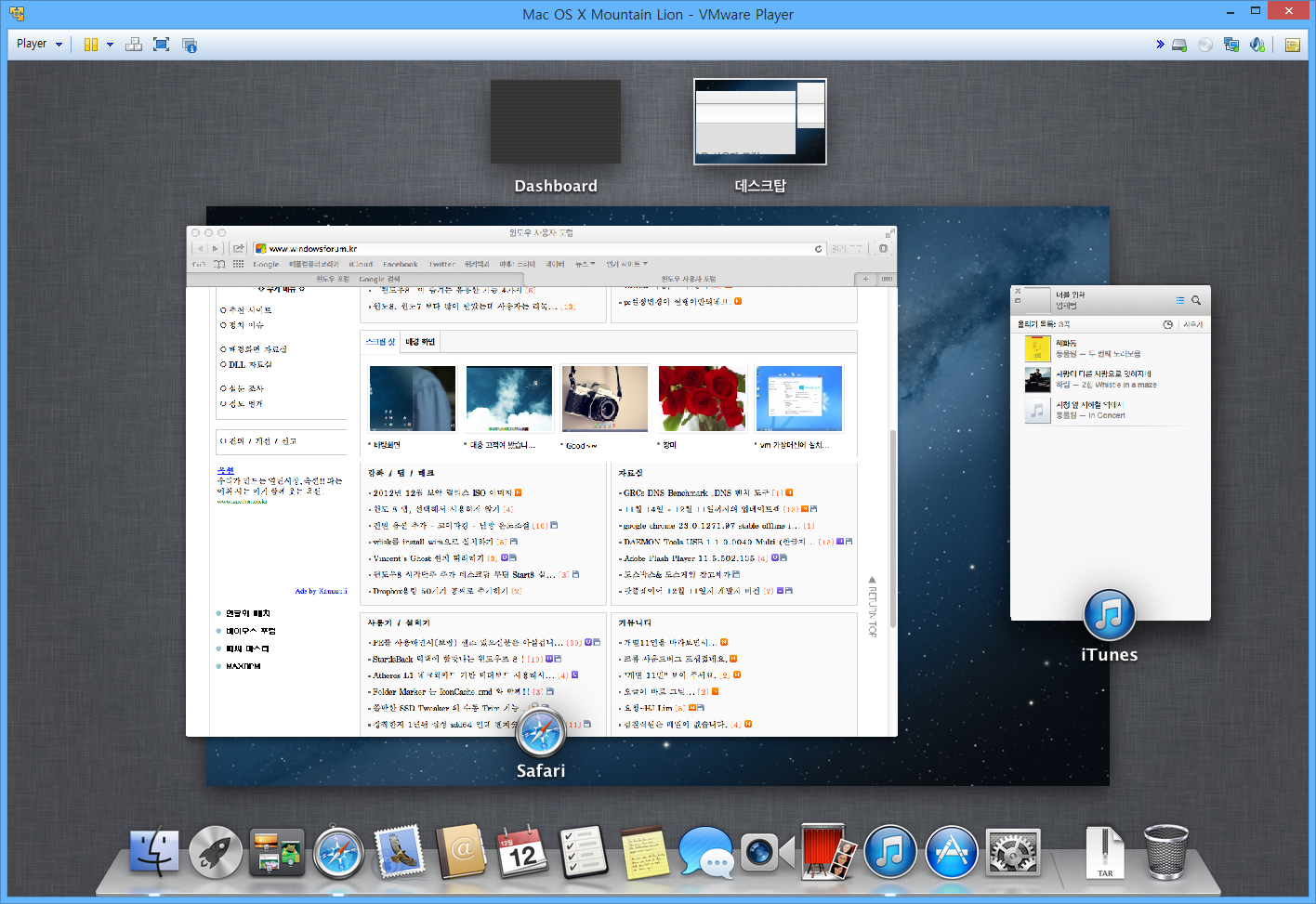1316x904 pixels.
Task: Click Safari app badge below browser window
Action: point(541,732)
